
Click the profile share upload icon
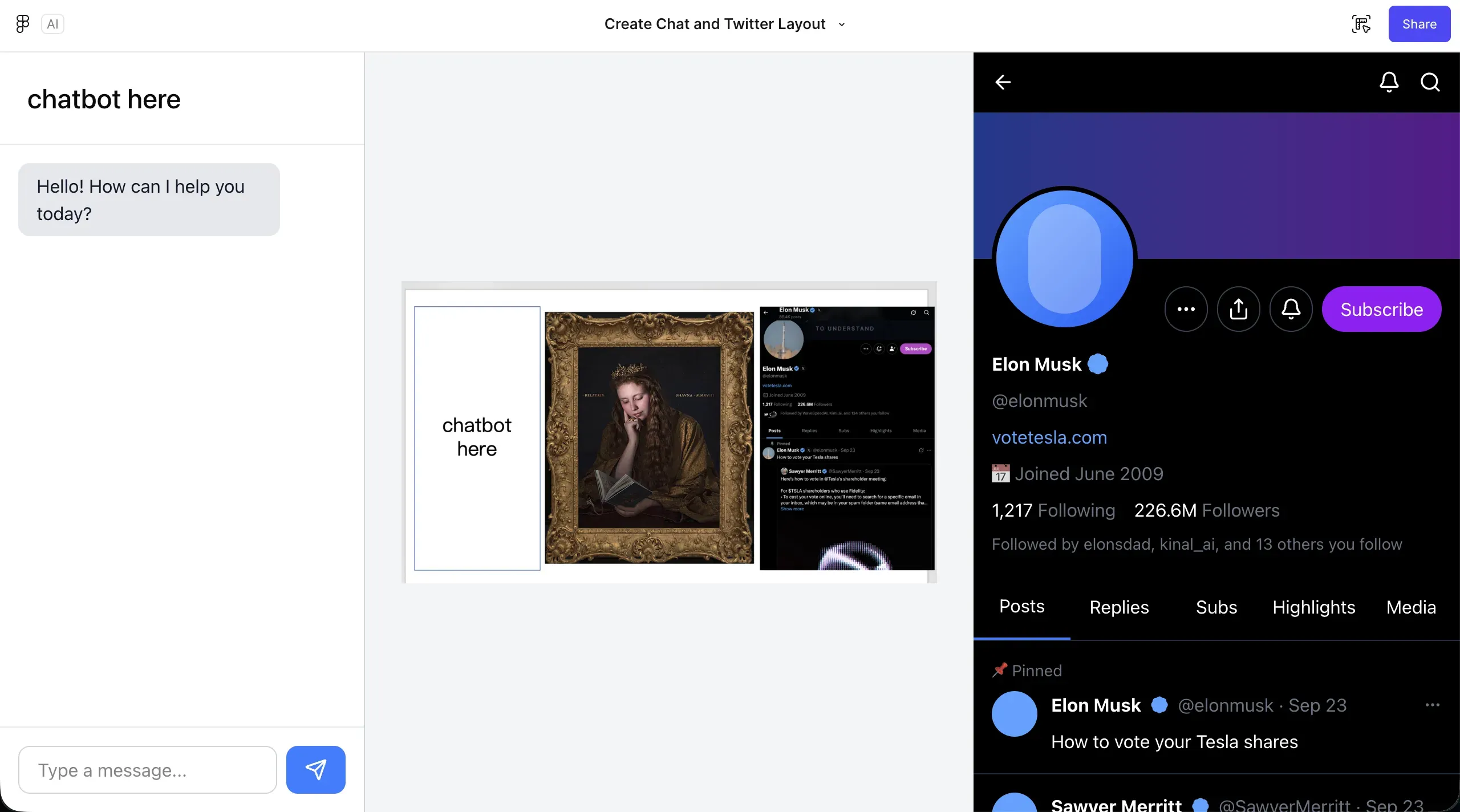[x=1239, y=309]
